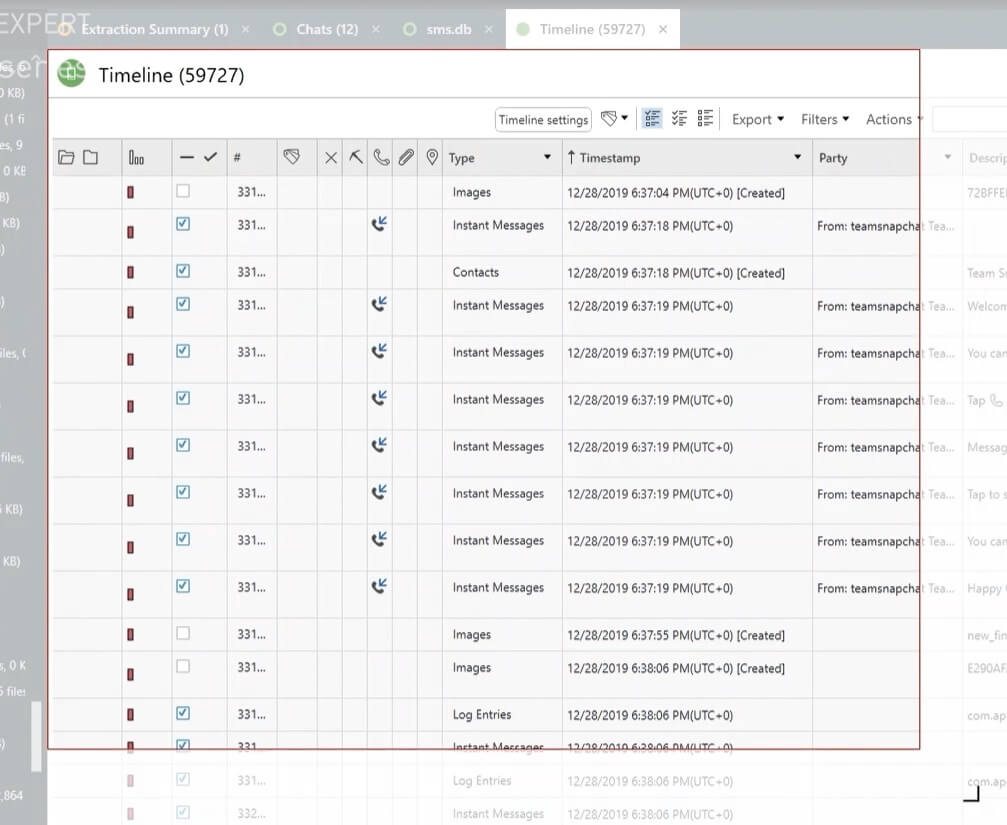Click the phone column header icon
Screen dimensions: 1007x825
coord(381,157)
